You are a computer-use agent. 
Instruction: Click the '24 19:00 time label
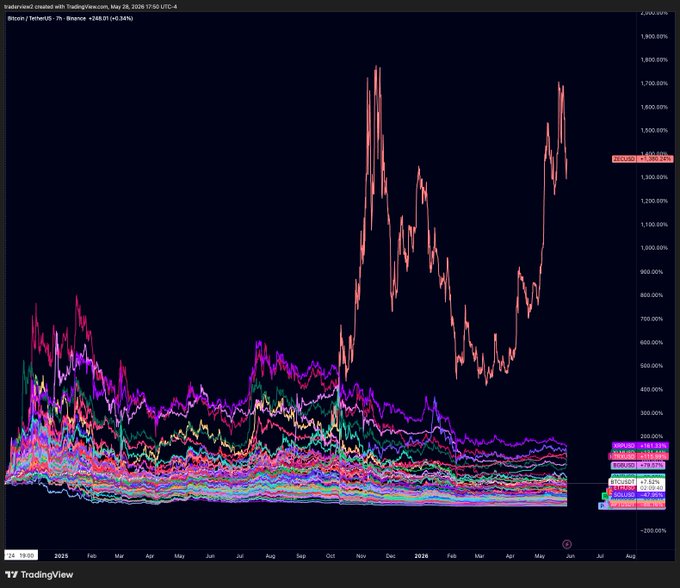(21, 555)
